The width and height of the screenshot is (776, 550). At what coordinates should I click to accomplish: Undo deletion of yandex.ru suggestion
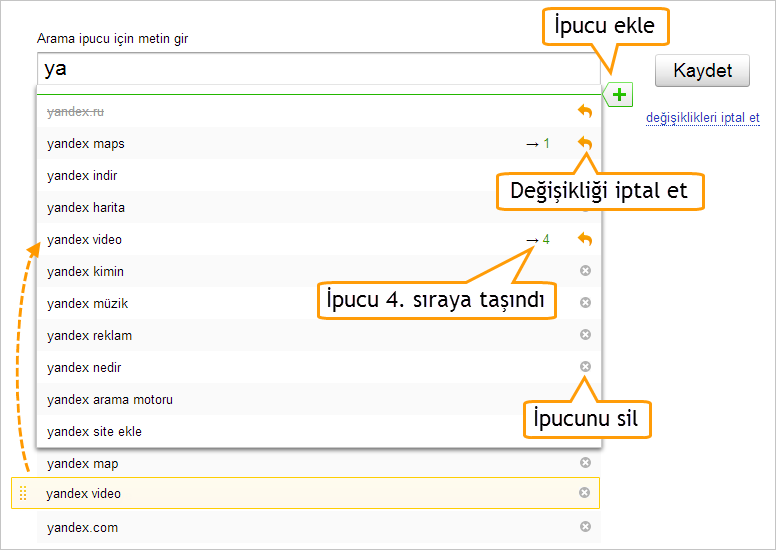585,111
